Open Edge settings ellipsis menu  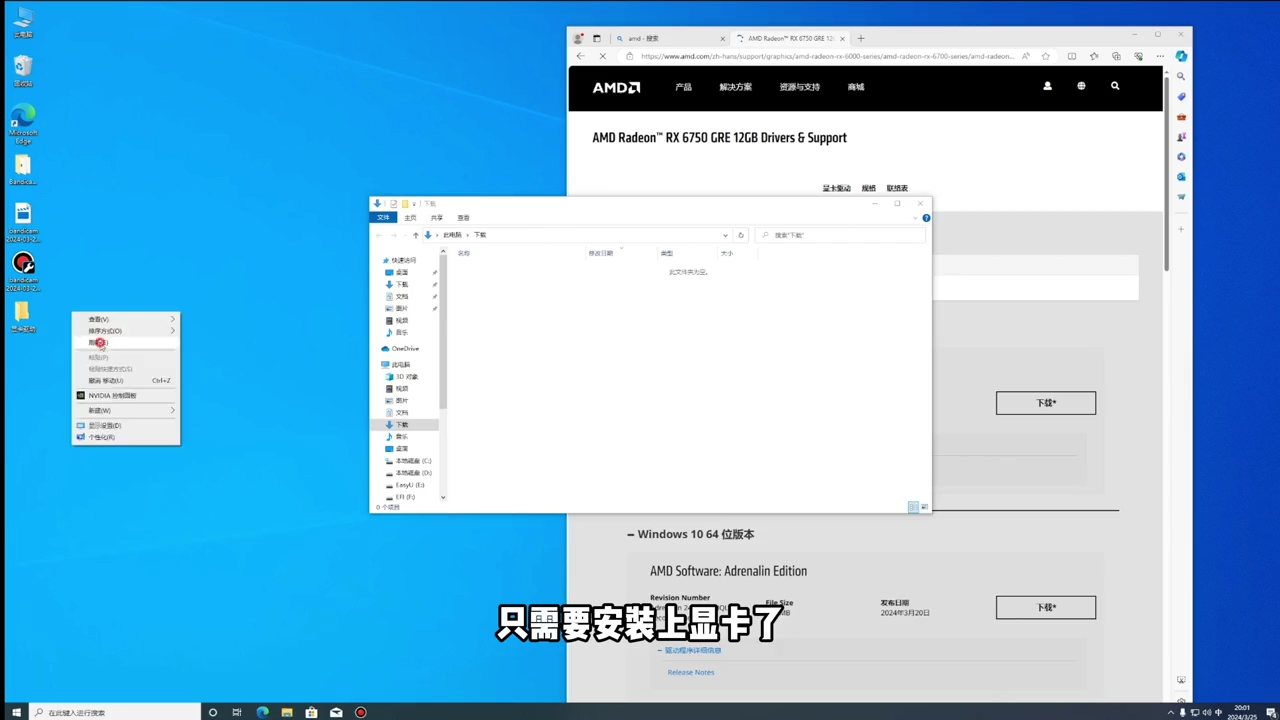coord(1160,56)
